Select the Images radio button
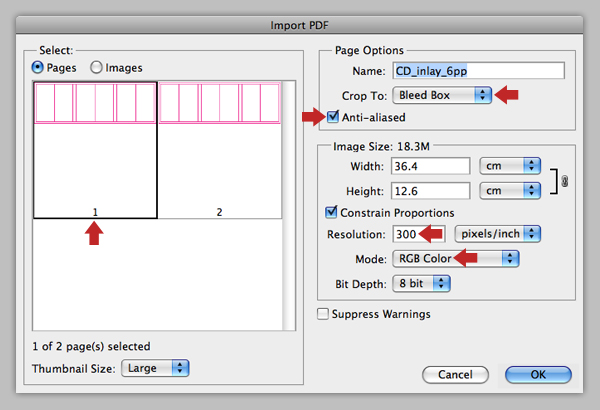 pos(96,67)
